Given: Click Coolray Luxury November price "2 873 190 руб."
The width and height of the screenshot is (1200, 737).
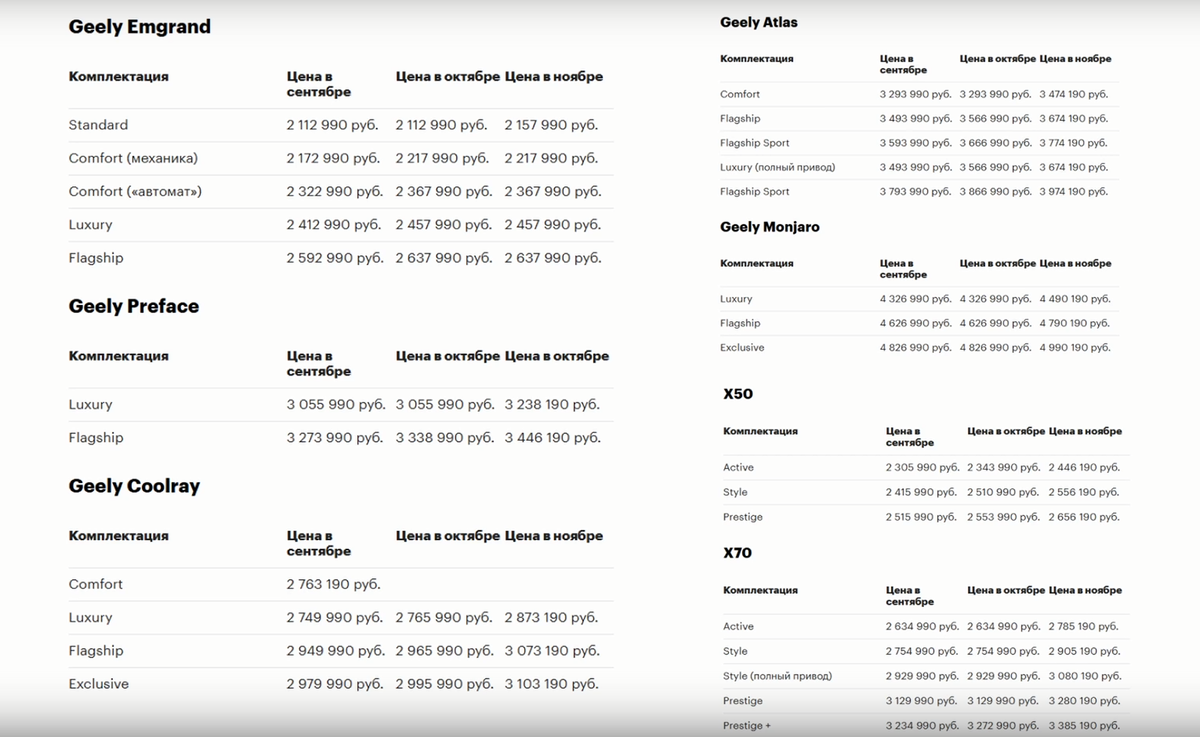Looking at the screenshot, I should point(551,618).
